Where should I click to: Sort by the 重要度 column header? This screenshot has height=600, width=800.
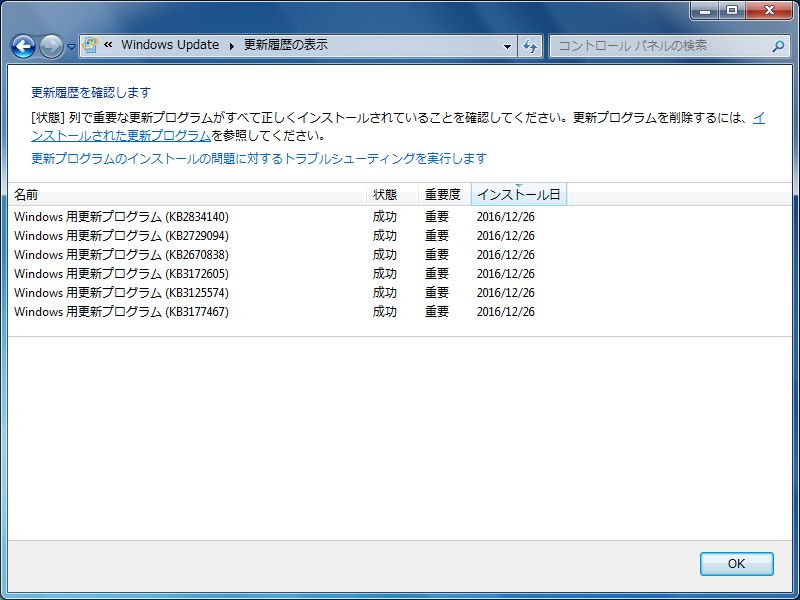click(445, 194)
